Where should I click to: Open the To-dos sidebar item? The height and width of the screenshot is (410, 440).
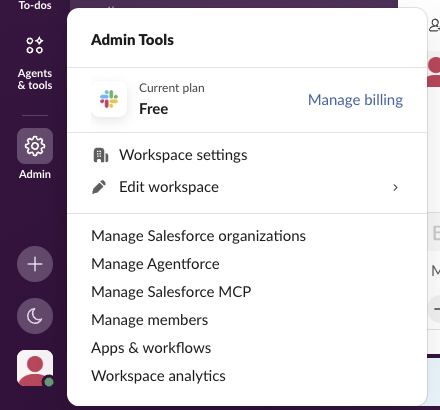pos(35,6)
